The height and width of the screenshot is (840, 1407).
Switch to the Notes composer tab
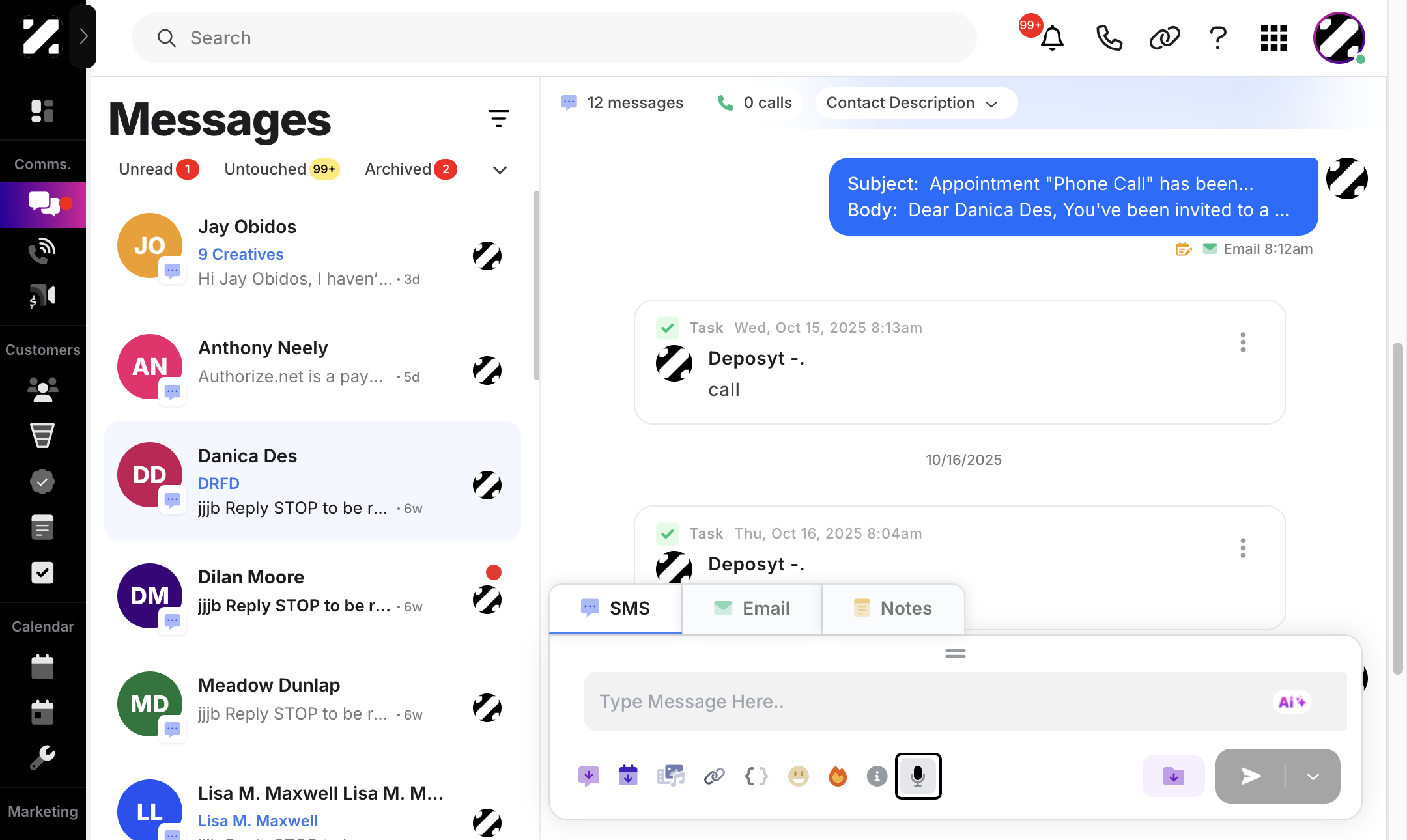coord(893,608)
